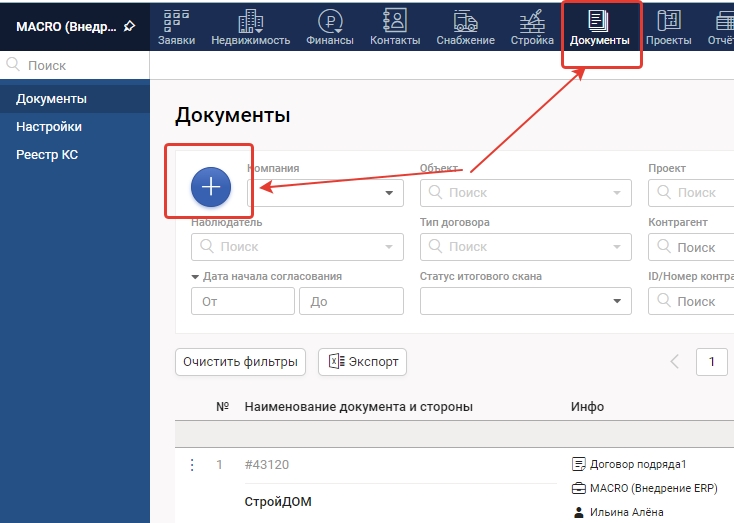The height and width of the screenshot is (523, 734).
Task: Expand the Статус итогового скана dropdown
Action: click(x=616, y=301)
